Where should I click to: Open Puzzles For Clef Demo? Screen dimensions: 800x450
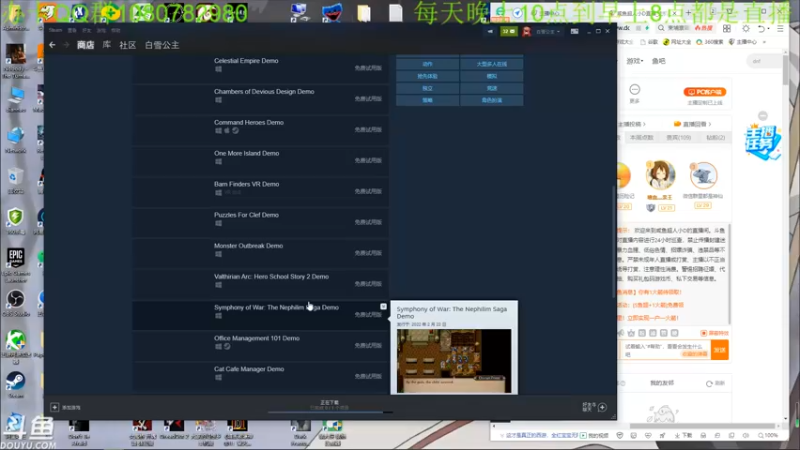246,215
